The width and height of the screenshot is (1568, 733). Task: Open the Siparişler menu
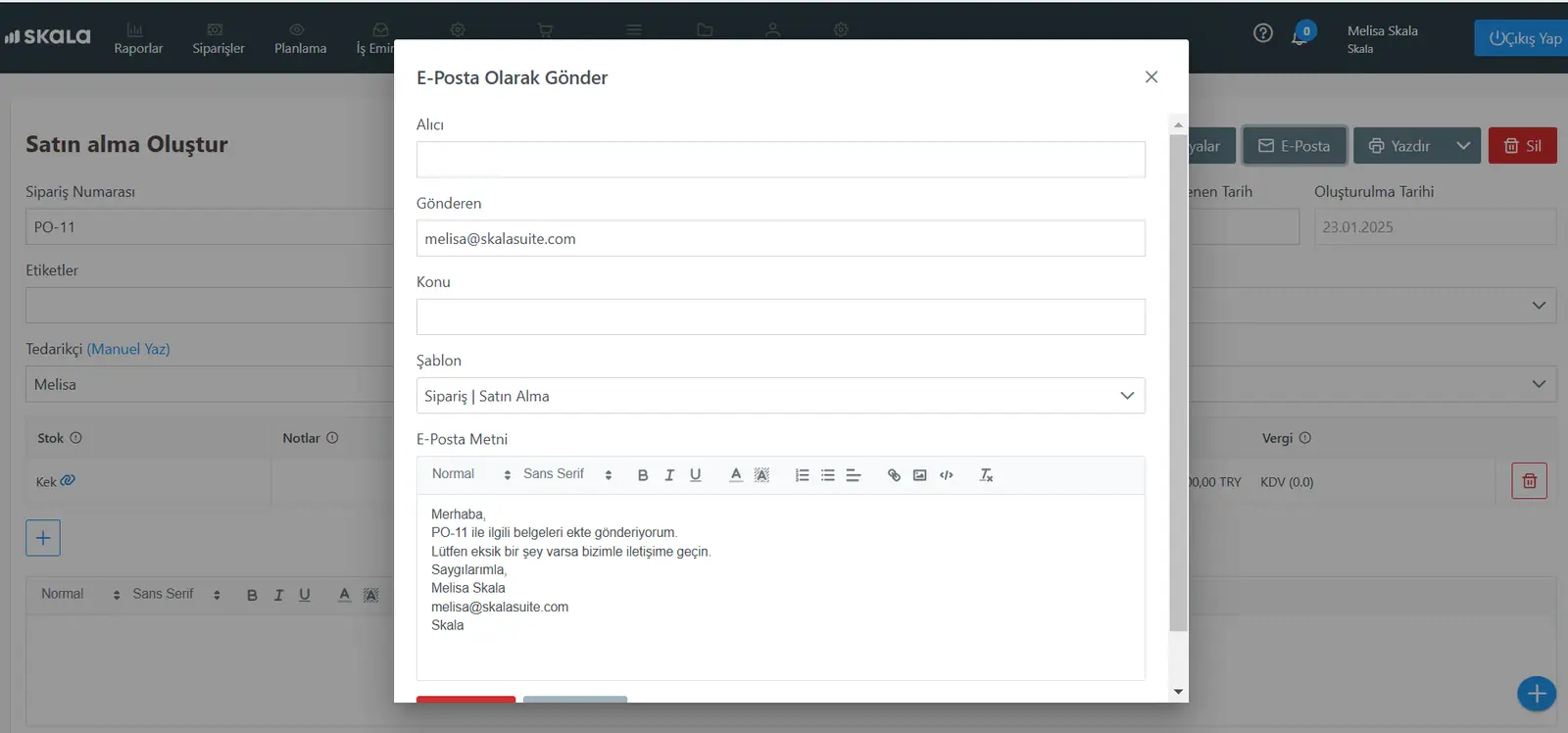(x=219, y=39)
